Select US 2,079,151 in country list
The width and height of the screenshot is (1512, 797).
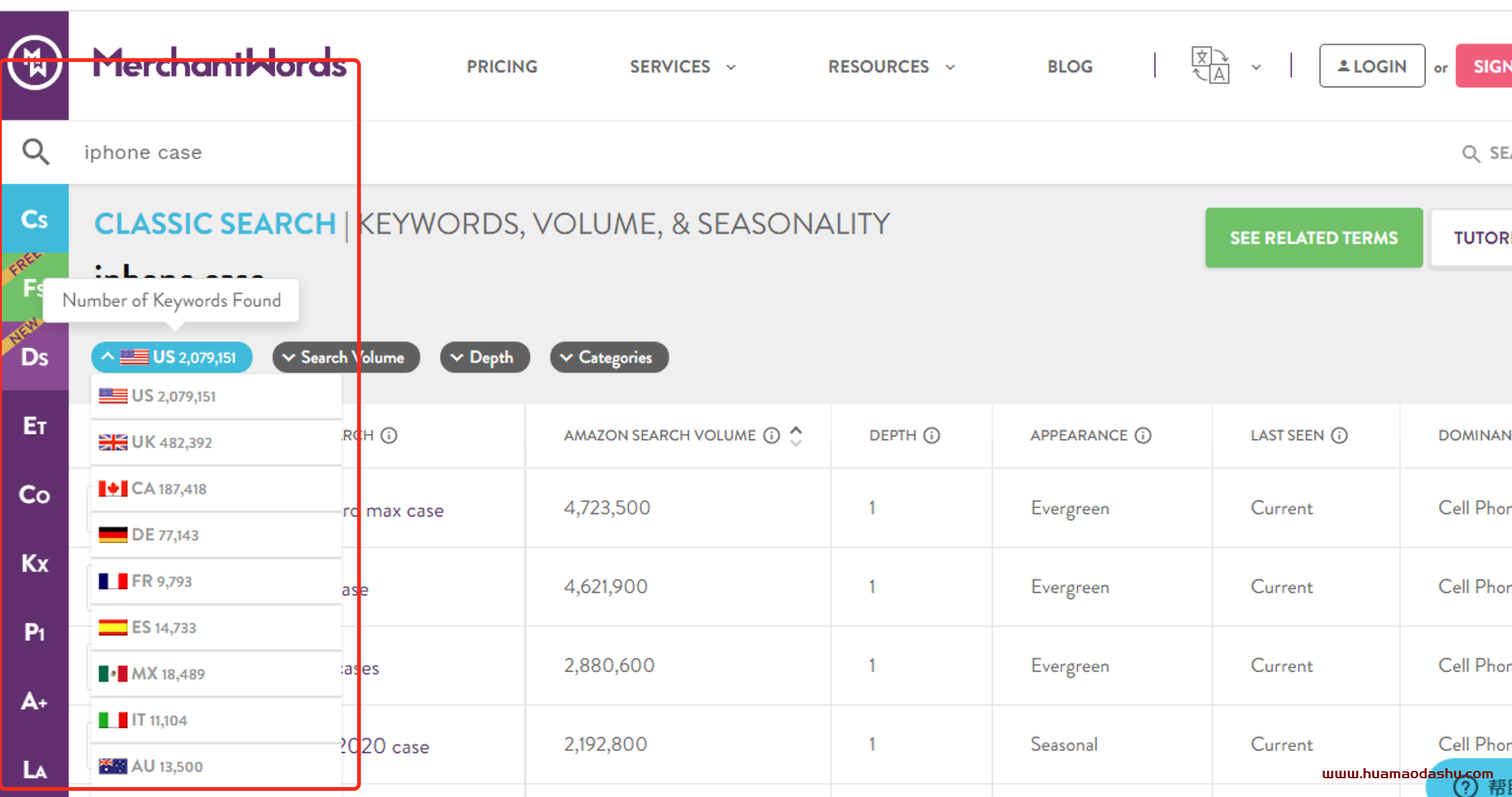coord(216,396)
